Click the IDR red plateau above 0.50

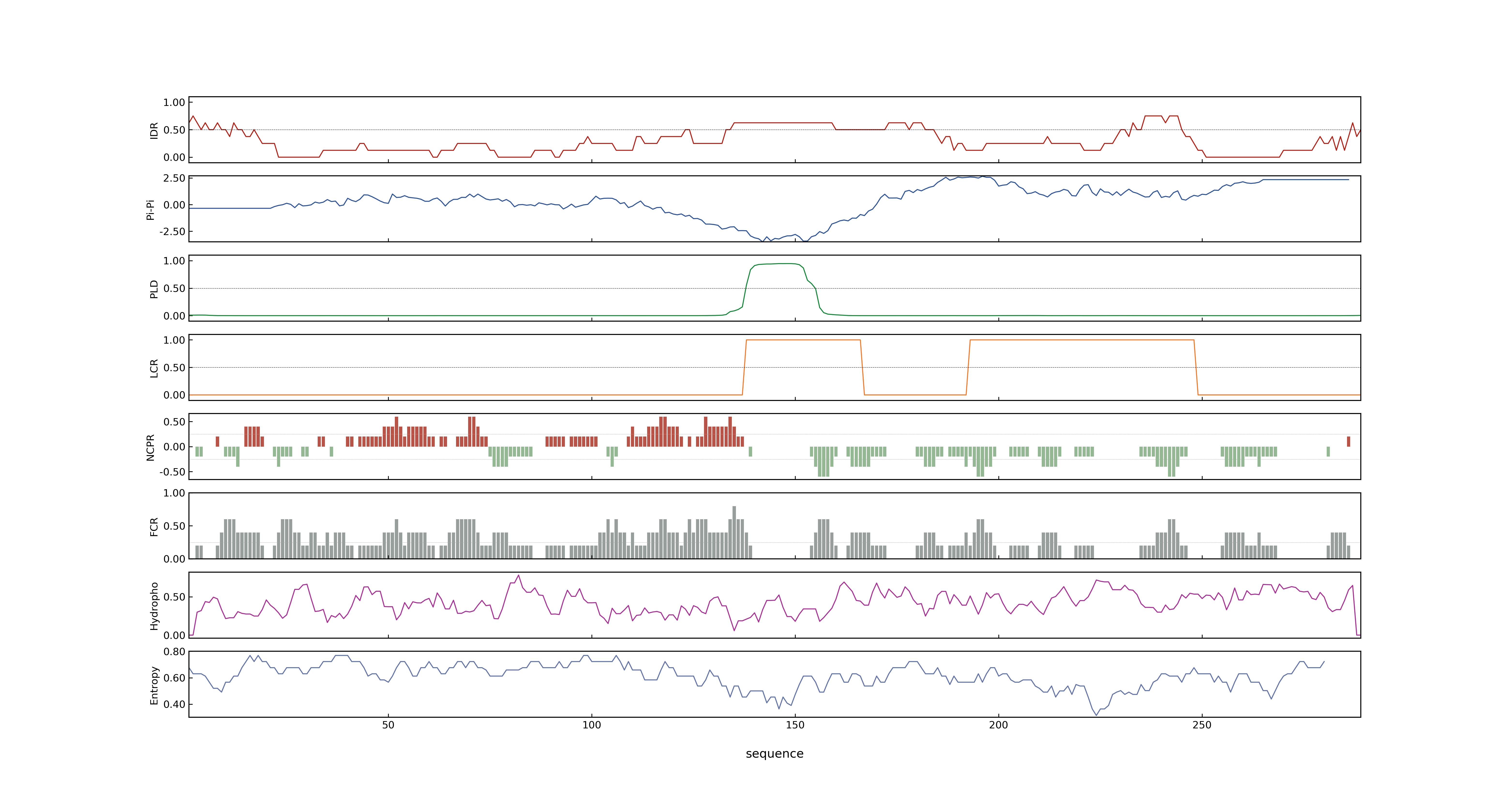click(783, 123)
